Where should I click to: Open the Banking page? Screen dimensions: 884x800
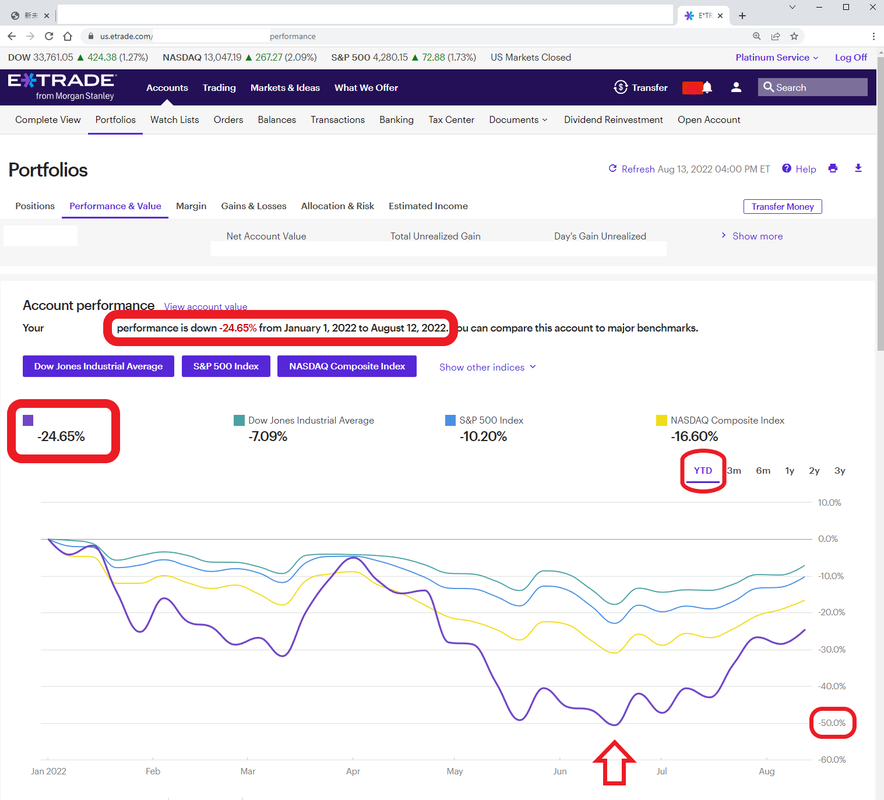coord(396,120)
